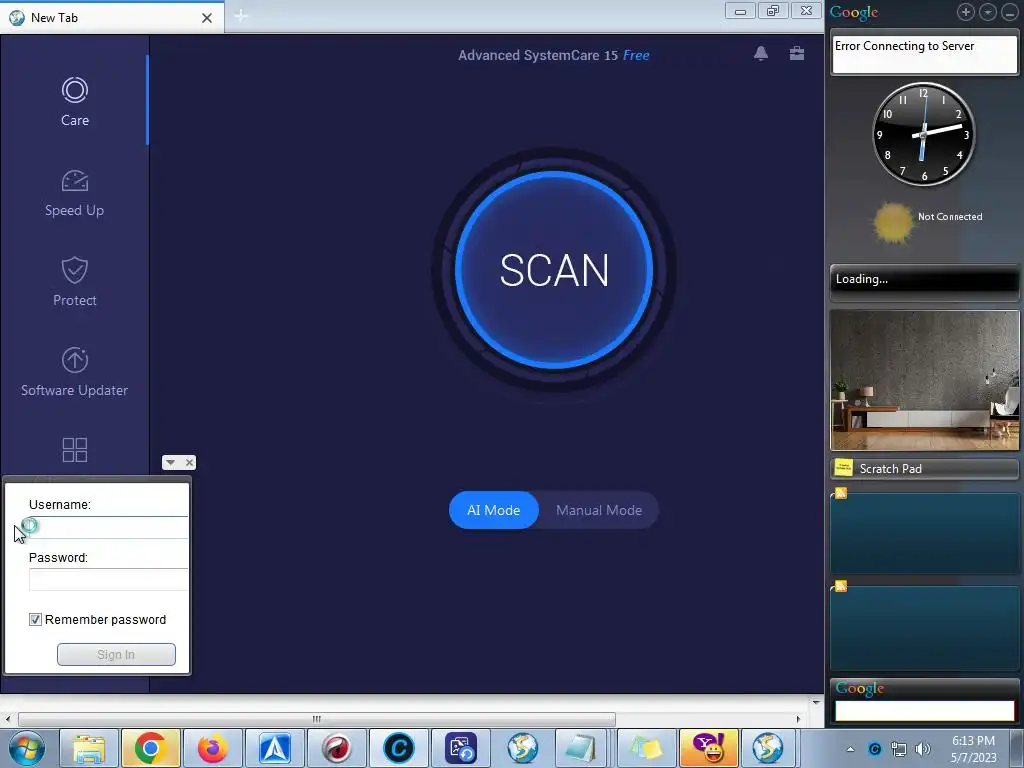Select the New Tab browser tab
Image resolution: width=1024 pixels, height=768 pixels.
tap(111, 18)
